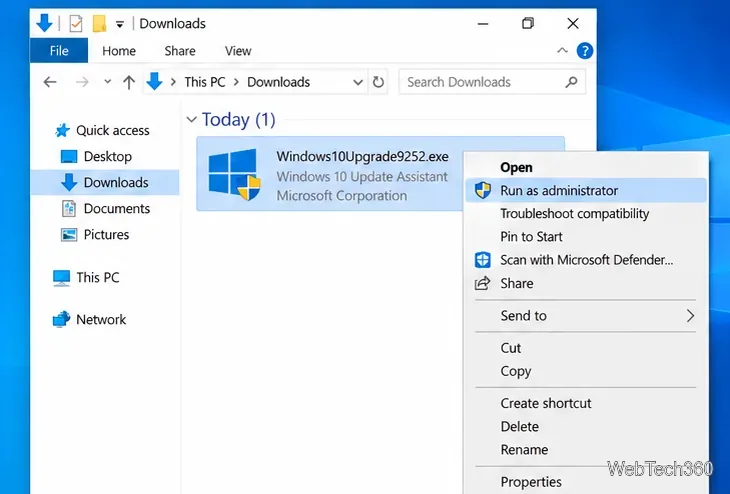
Task: Choose Open from the context menu
Action: coord(516,167)
